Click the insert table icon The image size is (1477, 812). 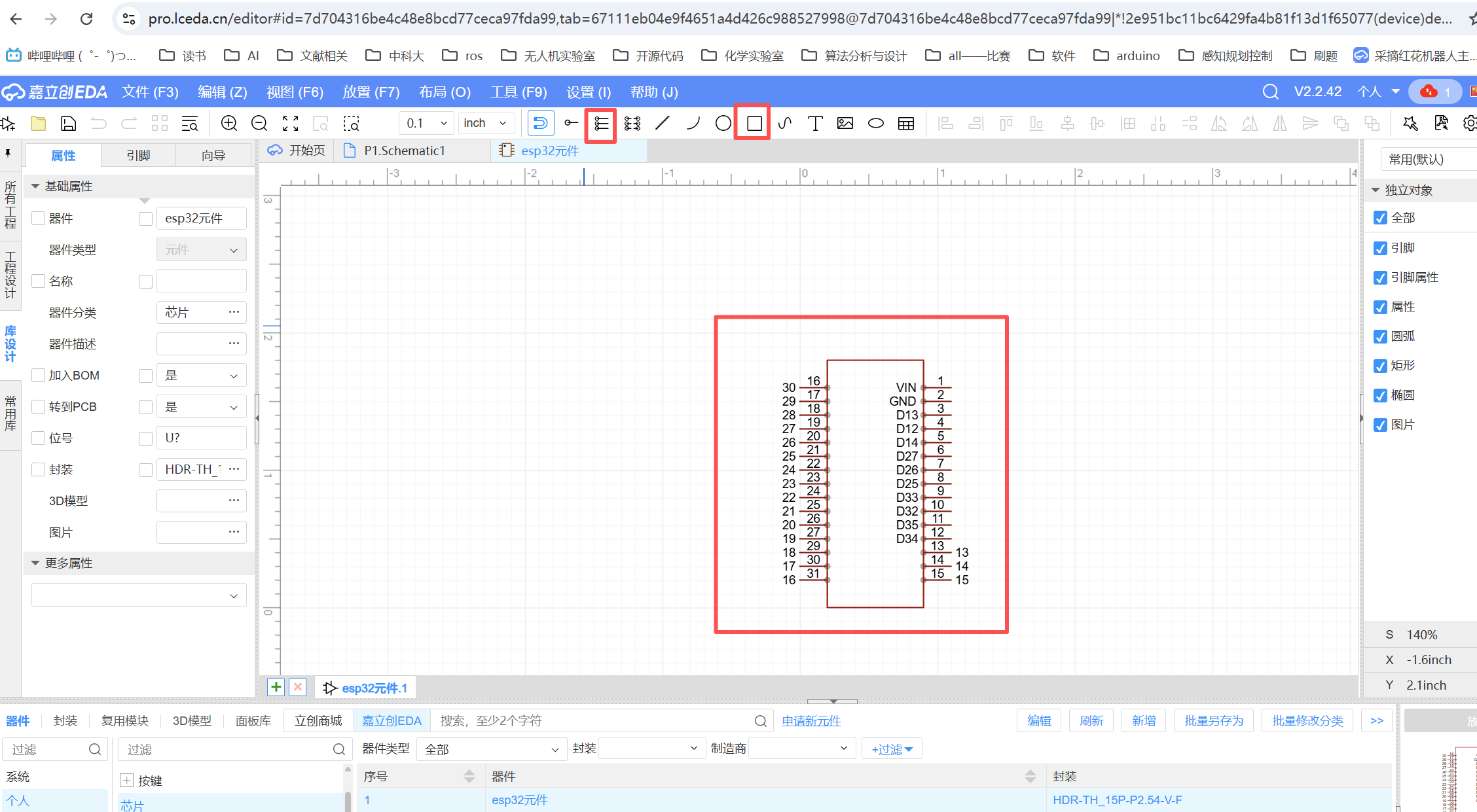[x=906, y=123]
